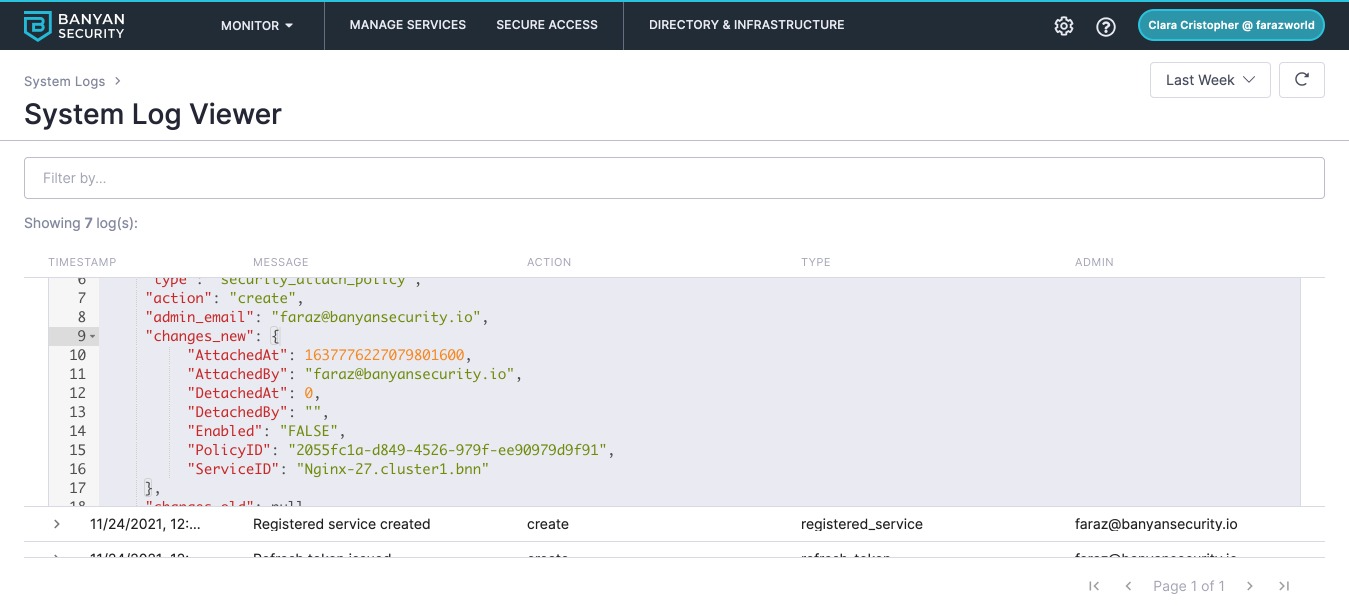Open the Clara Cristopher account button

coord(1231,25)
